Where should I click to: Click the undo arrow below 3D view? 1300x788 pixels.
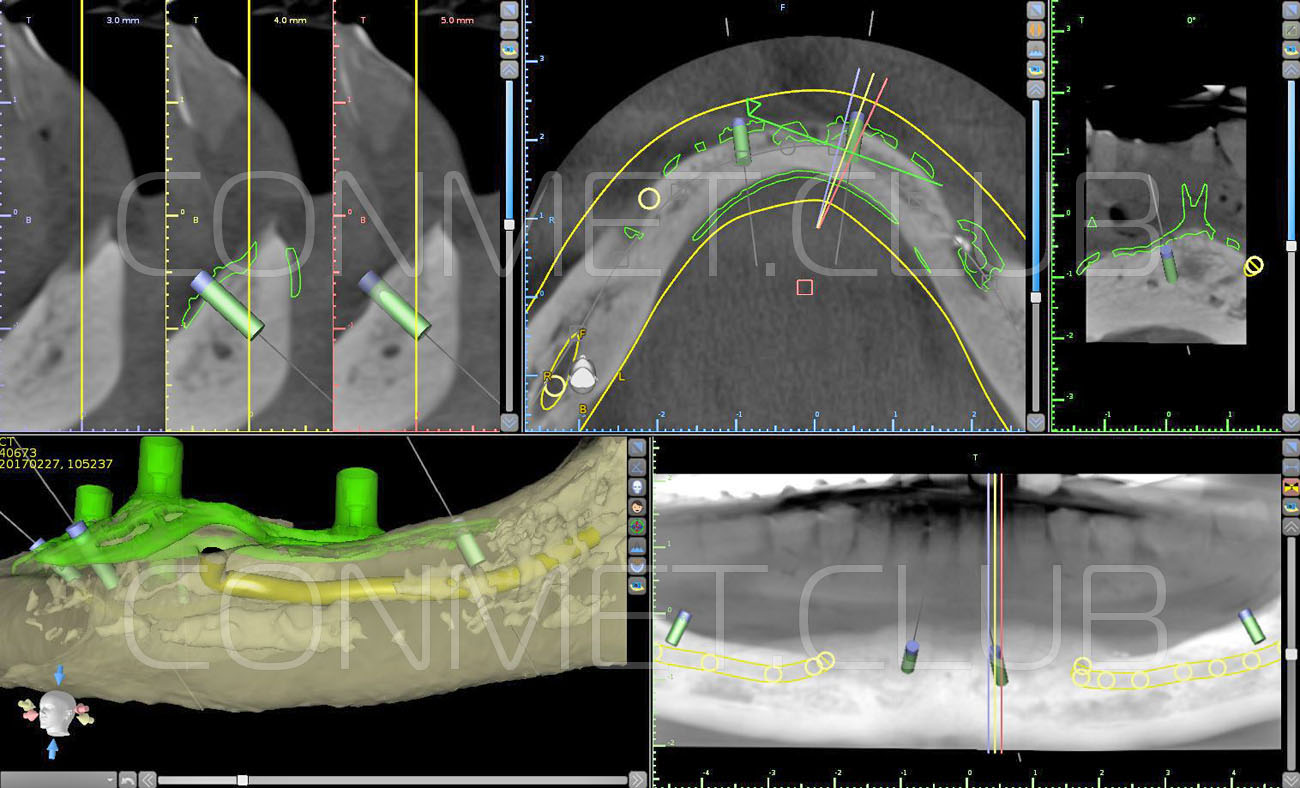point(127,779)
